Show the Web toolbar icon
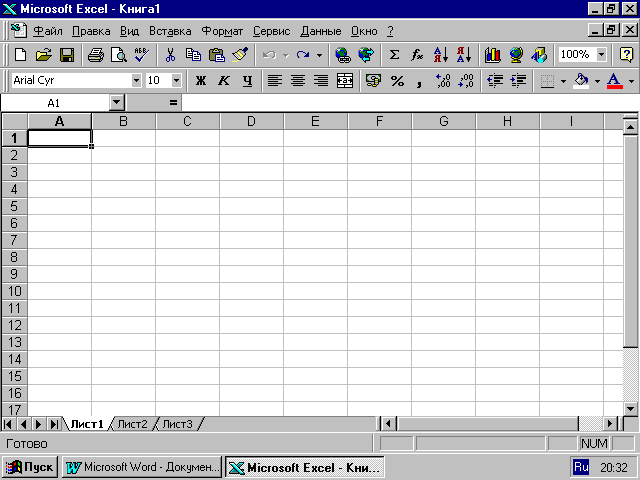Screen dimensions: 640x480 click(x=366, y=55)
